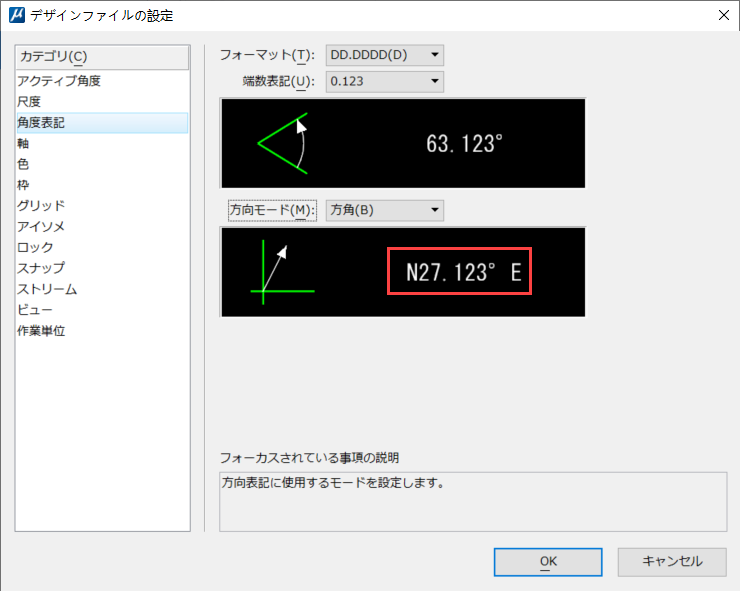Screen dimensions: 740x591
Task: Open the 端数表記(U) dropdown
Action: point(385,82)
